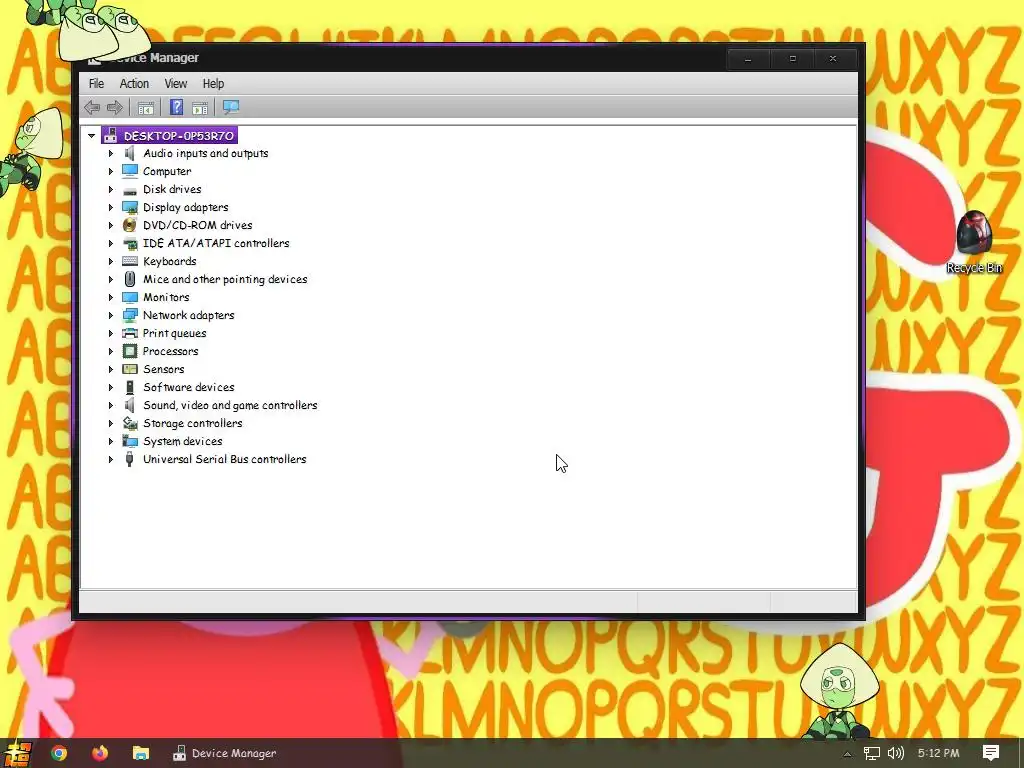Click the Forward arrow toolbar icon
Viewport: 1024px width, 768px height.
(x=114, y=107)
